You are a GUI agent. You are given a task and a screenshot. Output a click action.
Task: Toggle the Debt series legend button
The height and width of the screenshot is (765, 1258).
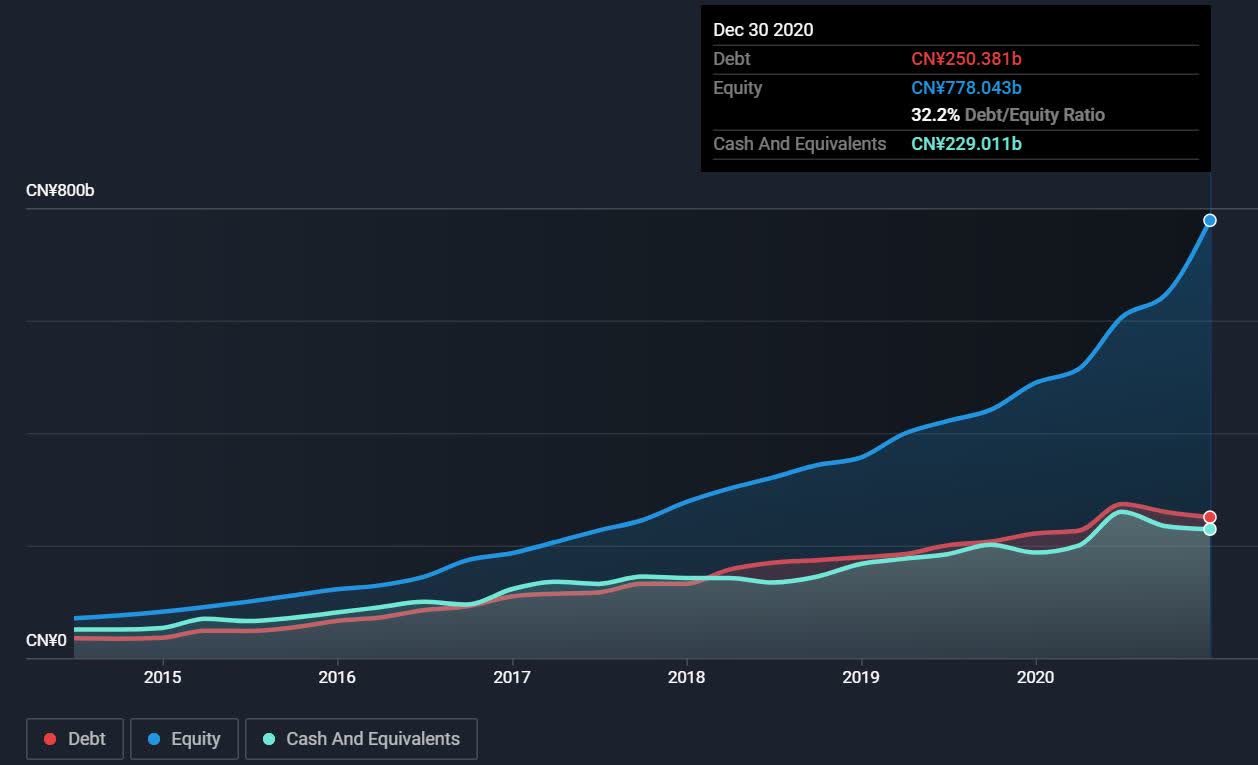pyautogui.click(x=74, y=739)
